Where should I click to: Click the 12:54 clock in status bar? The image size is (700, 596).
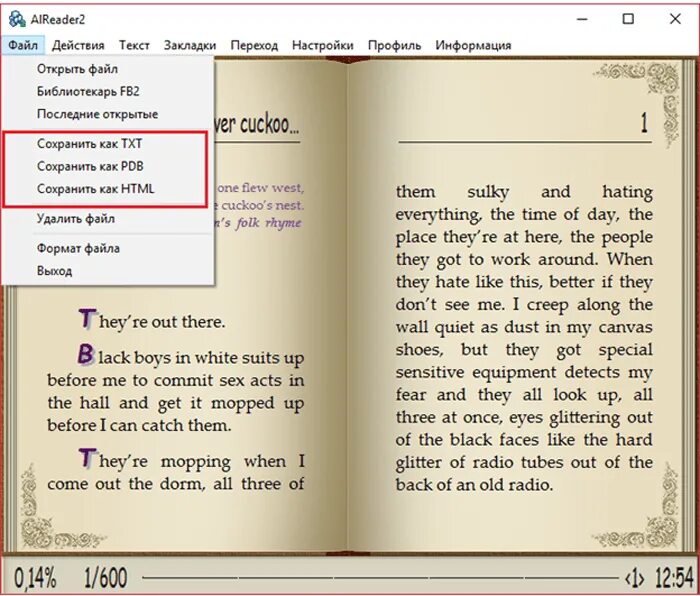click(674, 578)
